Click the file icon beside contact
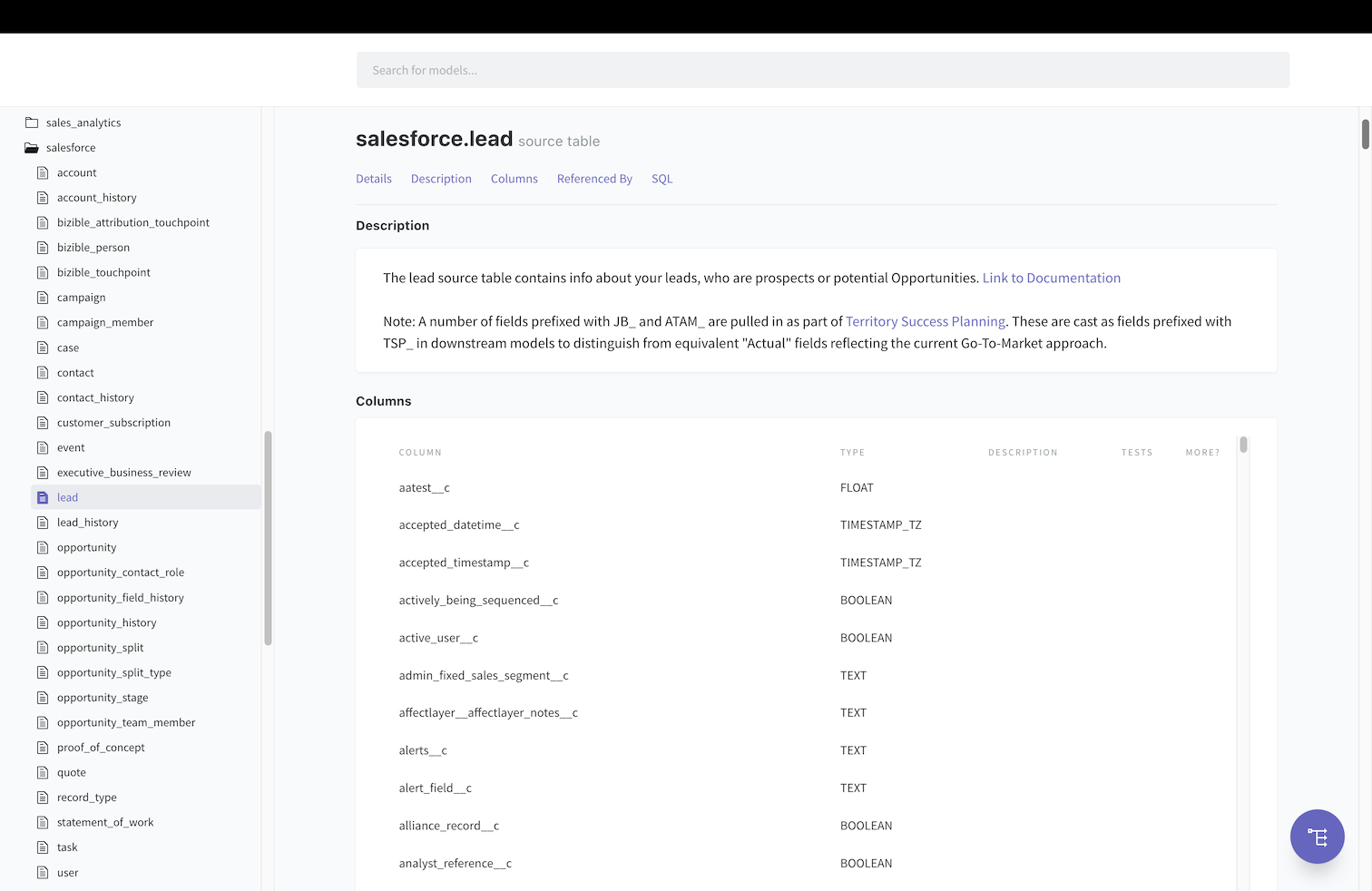 click(x=43, y=373)
